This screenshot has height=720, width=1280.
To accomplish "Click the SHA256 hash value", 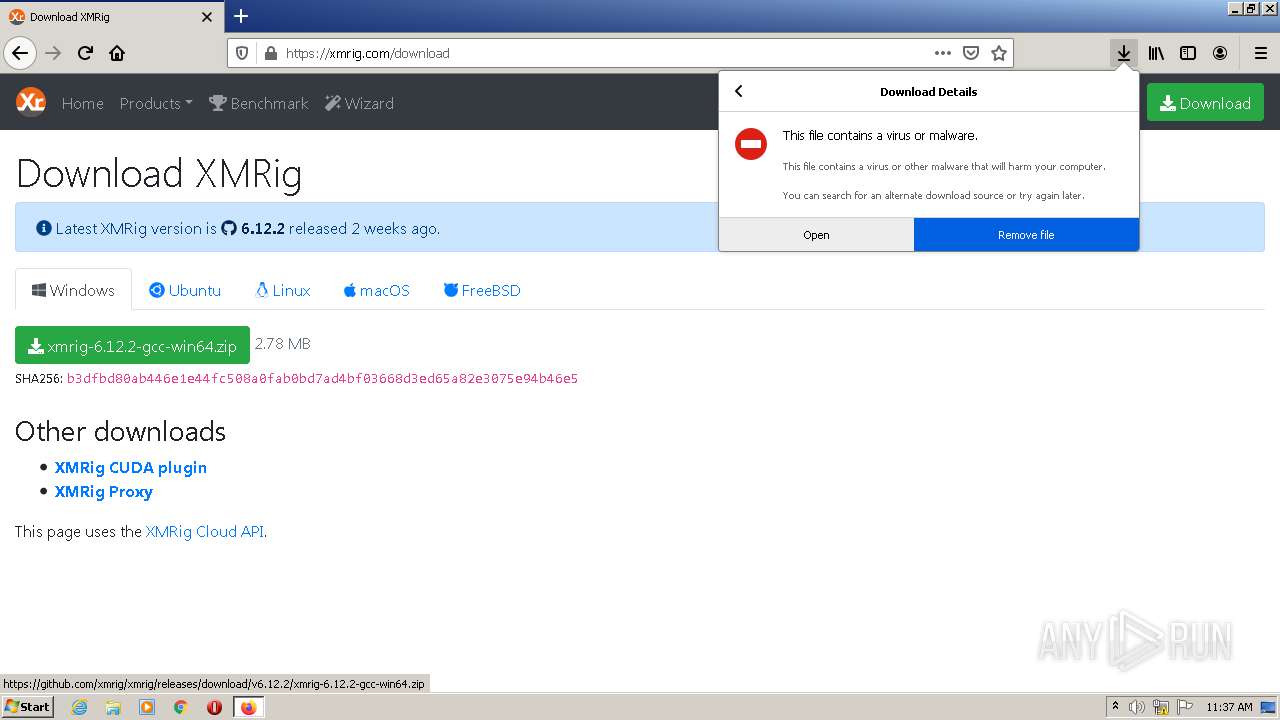I will click(x=322, y=378).
